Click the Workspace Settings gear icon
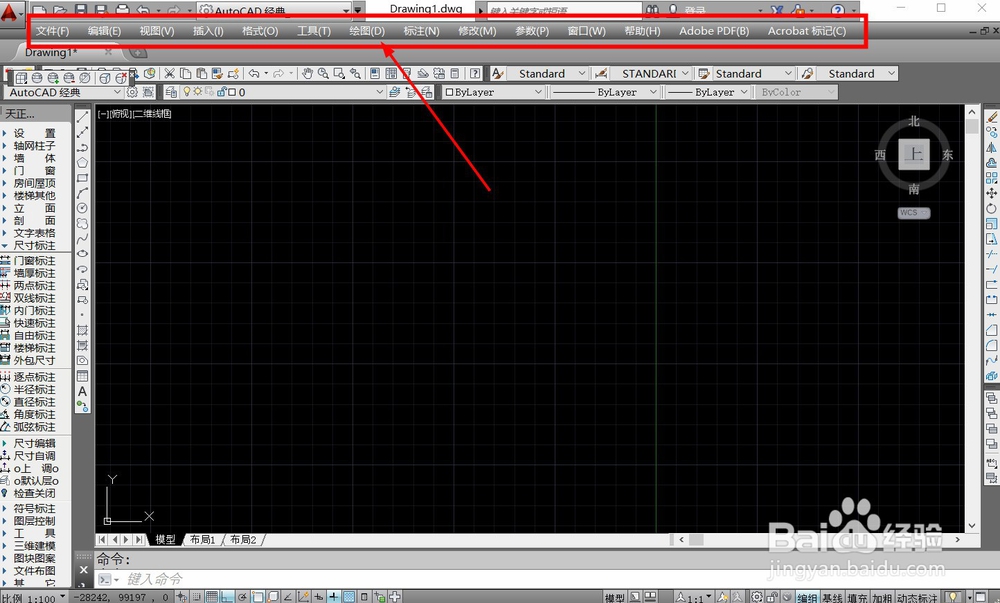Screen dimensions: 1000x603 click(x=132, y=92)
